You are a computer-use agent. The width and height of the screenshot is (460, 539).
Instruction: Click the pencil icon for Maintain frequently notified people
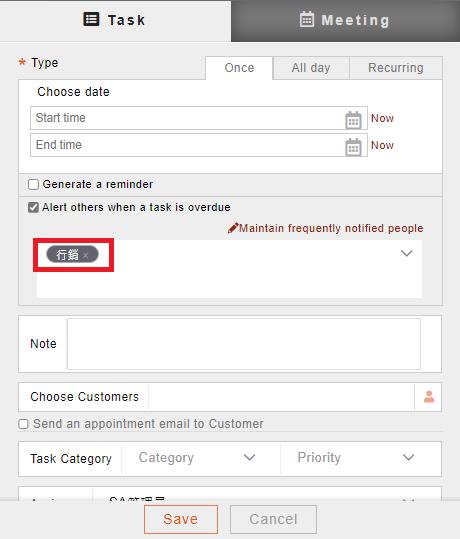coord(233,228)
